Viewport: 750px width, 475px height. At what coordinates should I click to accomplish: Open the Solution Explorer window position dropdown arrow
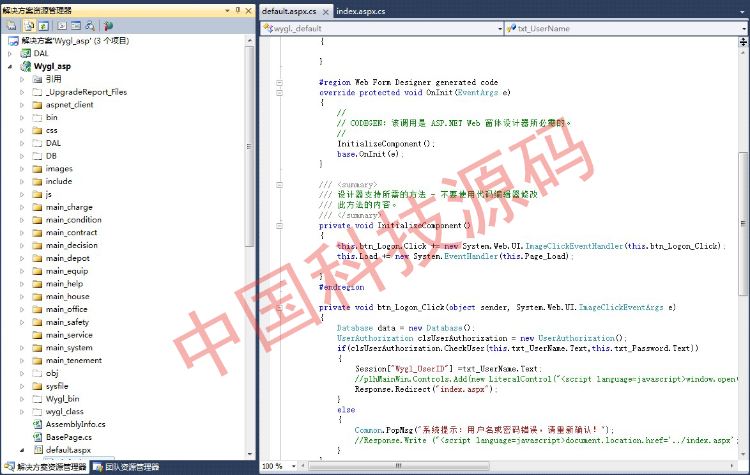click(x=227, y=10)
